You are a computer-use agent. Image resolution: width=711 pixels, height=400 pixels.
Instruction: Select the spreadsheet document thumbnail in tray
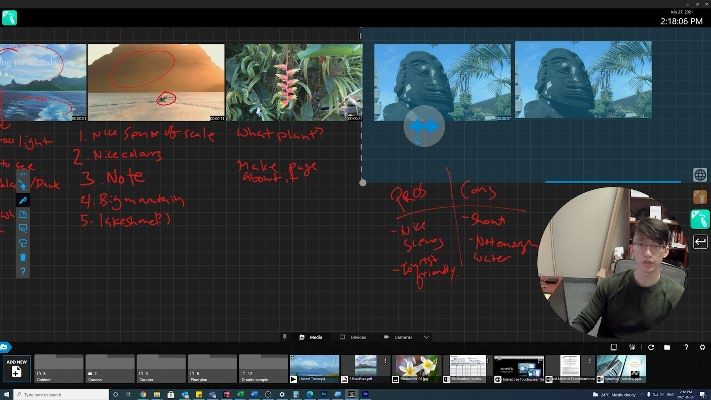tap(468, 369)
